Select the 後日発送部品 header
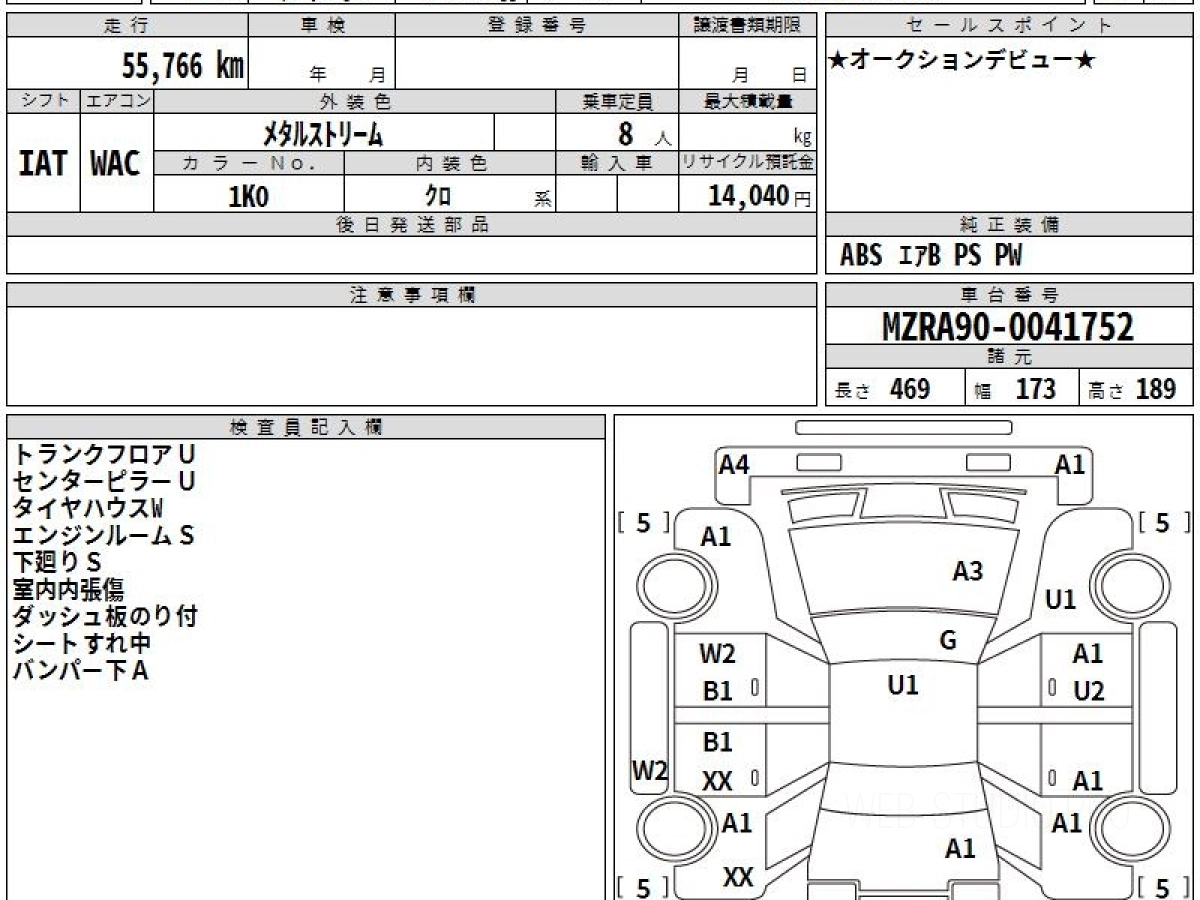The height and width of the screenshot is (900, 1200). tap(412, 225)
